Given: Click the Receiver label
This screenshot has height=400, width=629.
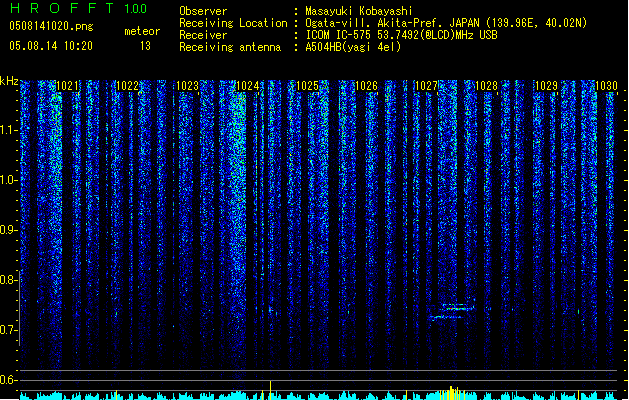Looking at the screenshot, I should [203, 35].
